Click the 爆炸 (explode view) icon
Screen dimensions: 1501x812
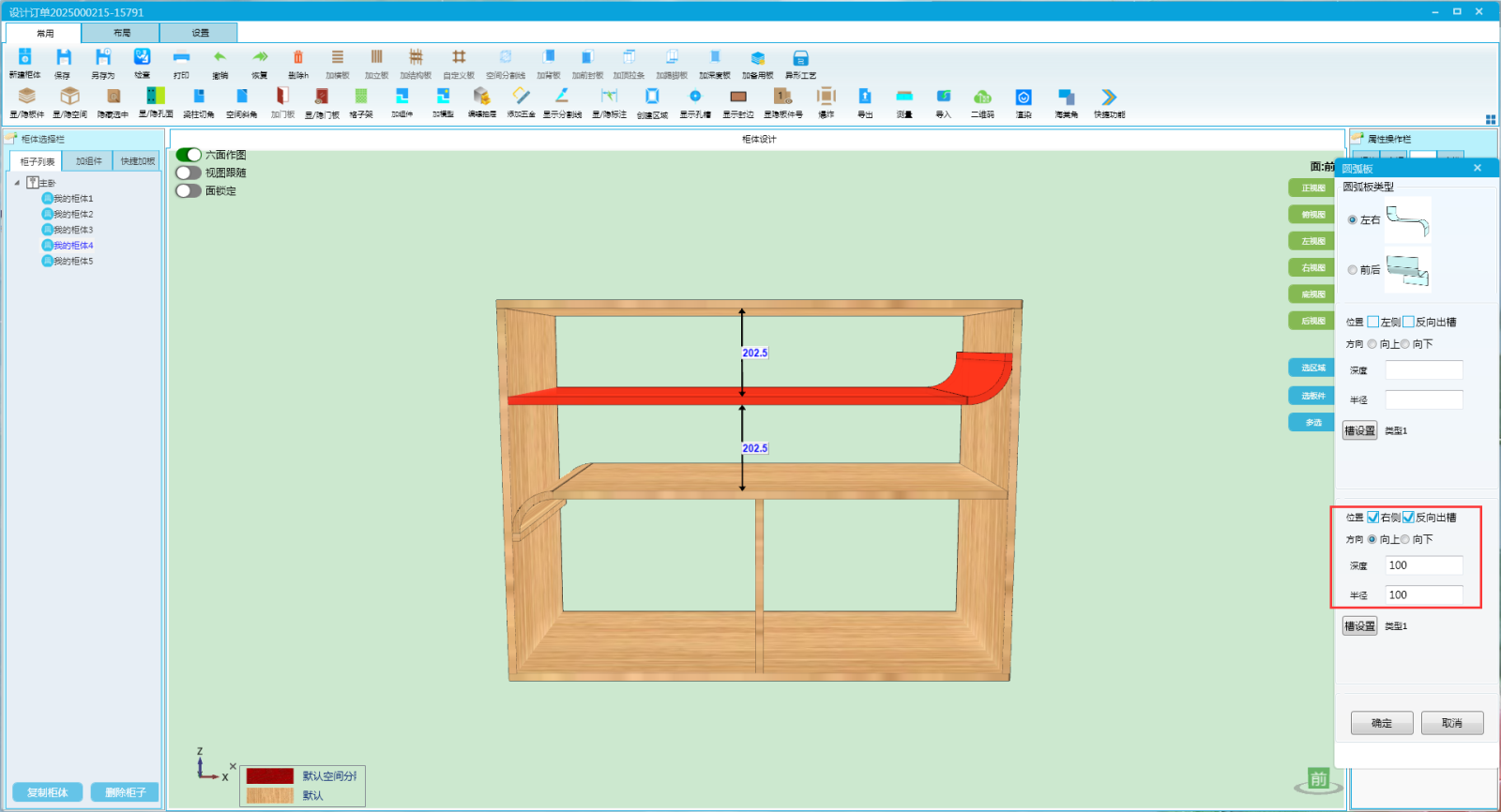click(x=826, y=97)
